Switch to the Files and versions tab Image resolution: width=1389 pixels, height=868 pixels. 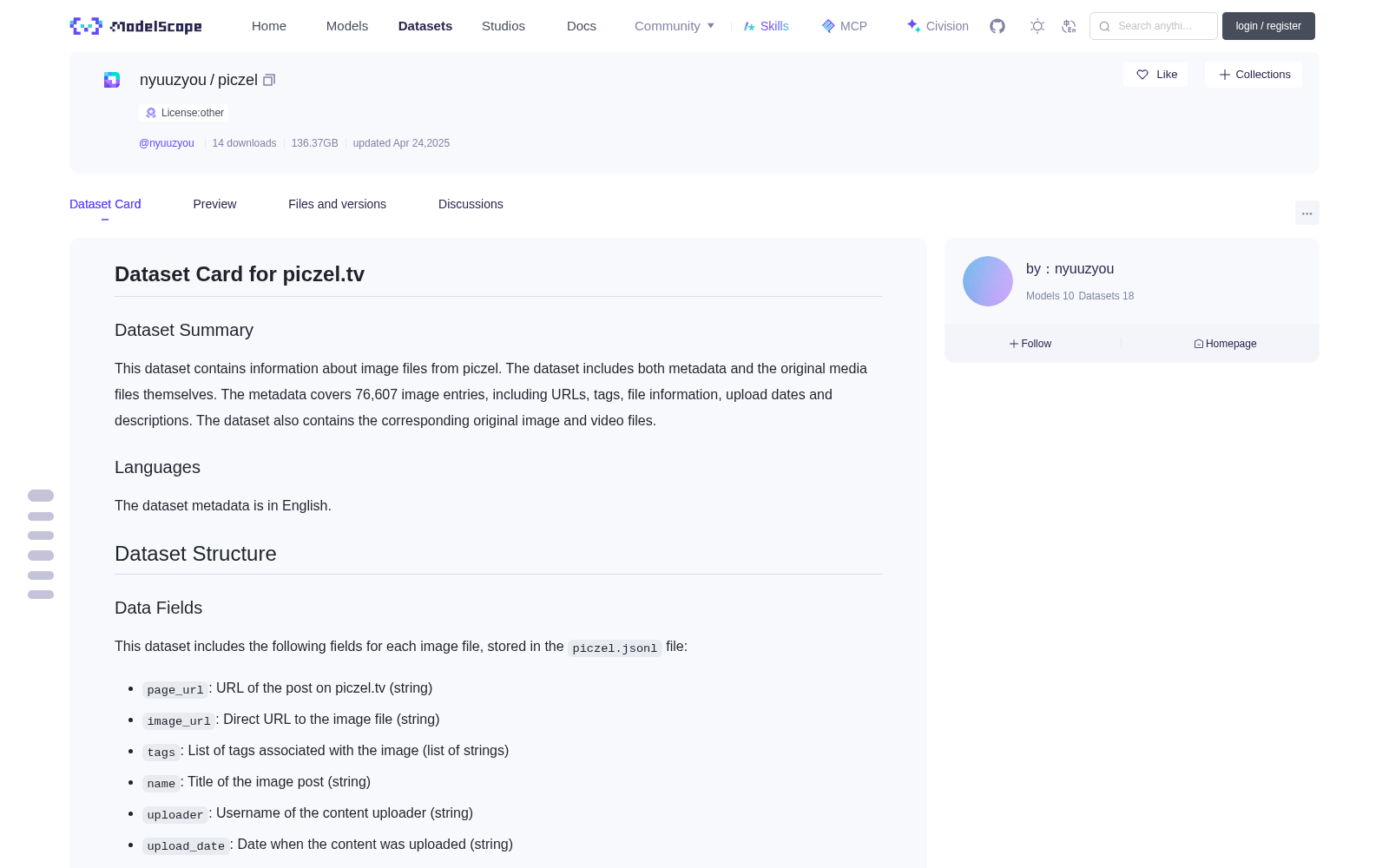pyautogui.click(x=337, y=204)
